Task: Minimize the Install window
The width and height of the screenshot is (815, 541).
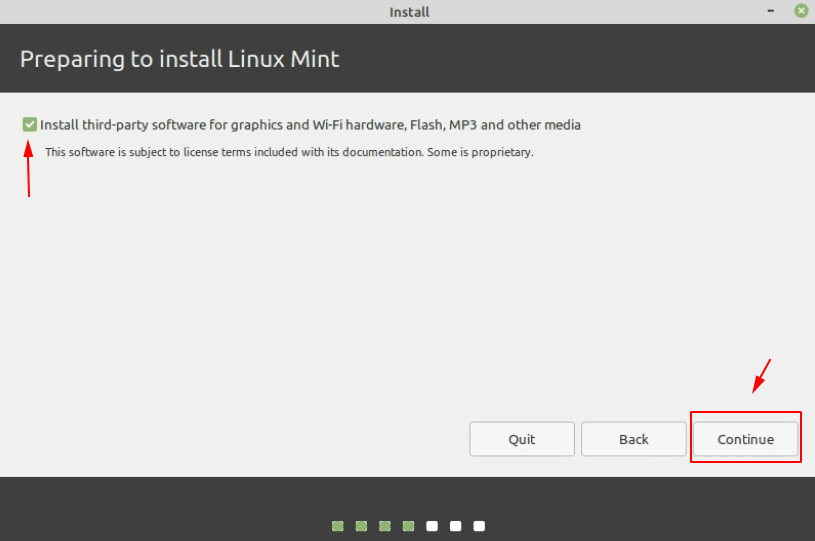Action: pyautogui.click(x=771, y=10)
